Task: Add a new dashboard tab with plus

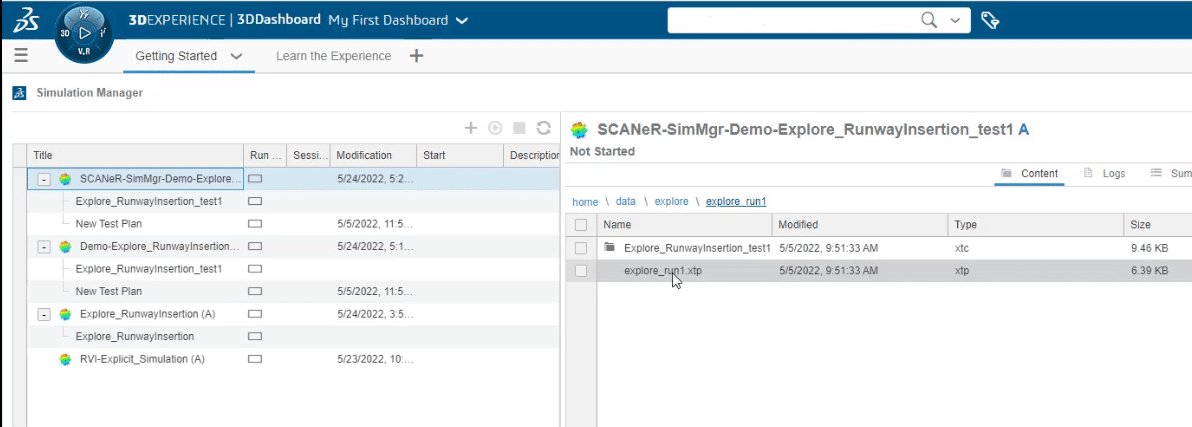Action: 416,55
